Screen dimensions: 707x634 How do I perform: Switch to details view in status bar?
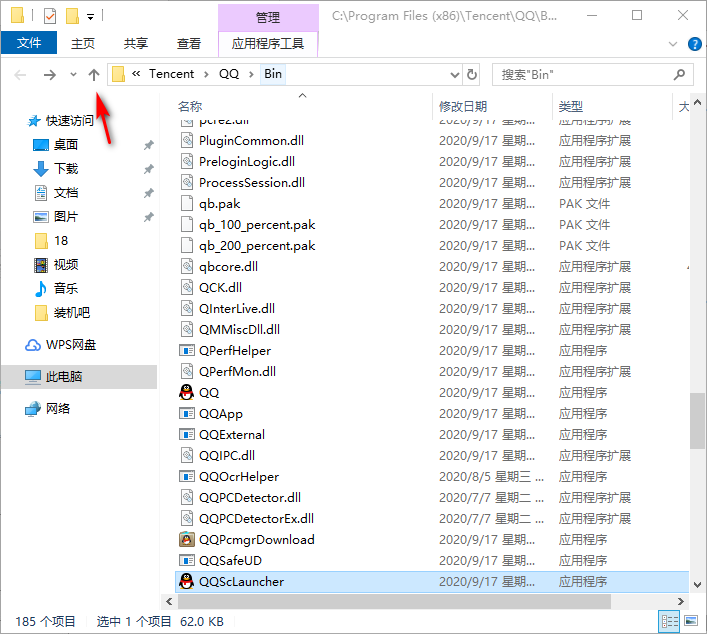[667, 622]
